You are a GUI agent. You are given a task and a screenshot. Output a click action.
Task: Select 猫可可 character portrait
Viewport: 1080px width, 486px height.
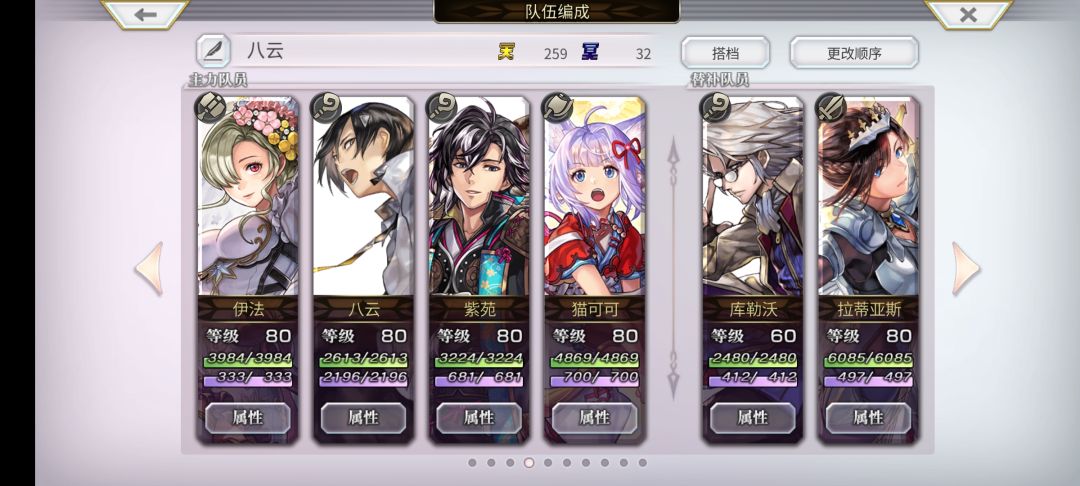point(595,196)
